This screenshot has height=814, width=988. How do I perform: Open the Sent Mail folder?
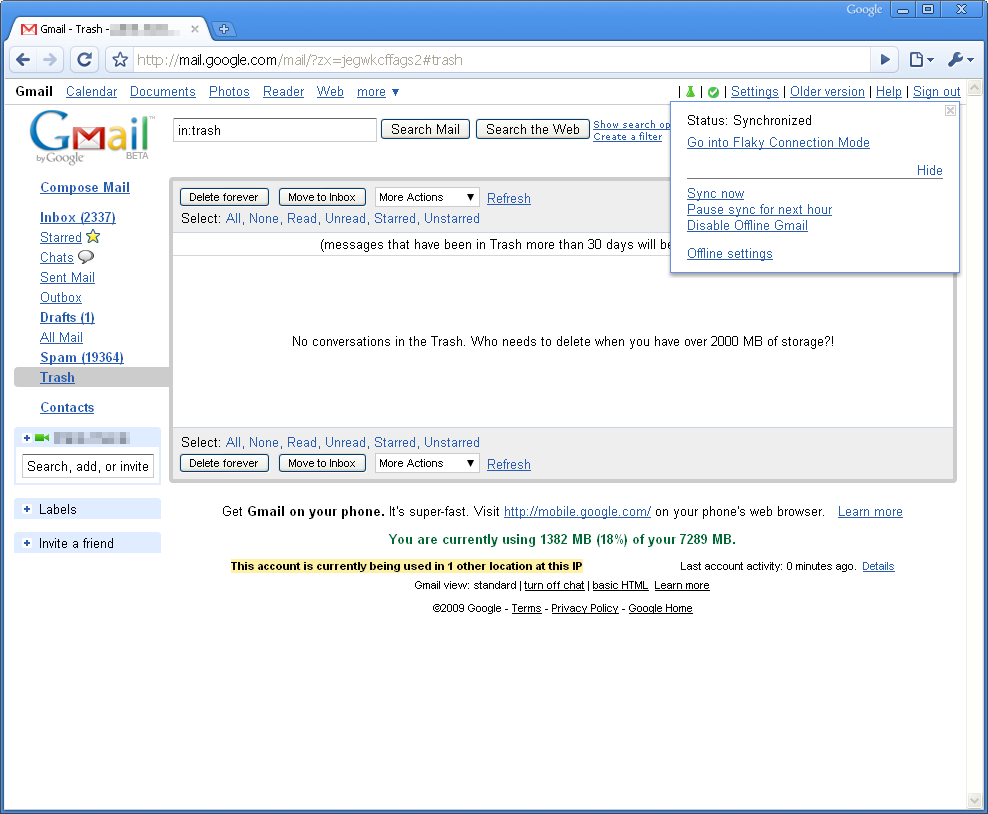click(x=67, y=277)
